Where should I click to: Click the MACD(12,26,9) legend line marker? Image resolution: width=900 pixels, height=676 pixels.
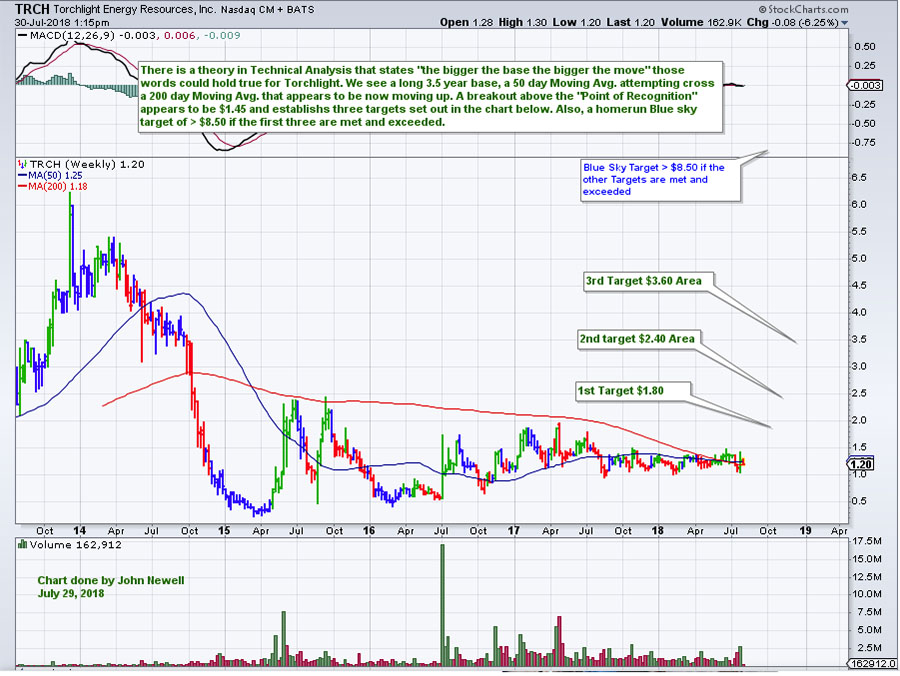coord(10,37)
